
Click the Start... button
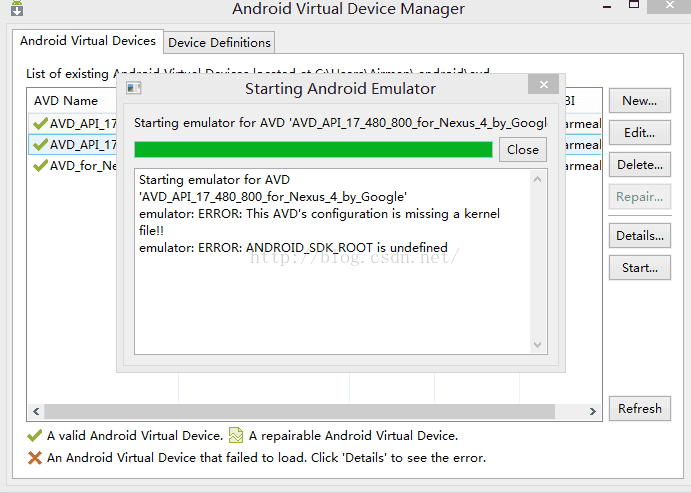[639, 268]
